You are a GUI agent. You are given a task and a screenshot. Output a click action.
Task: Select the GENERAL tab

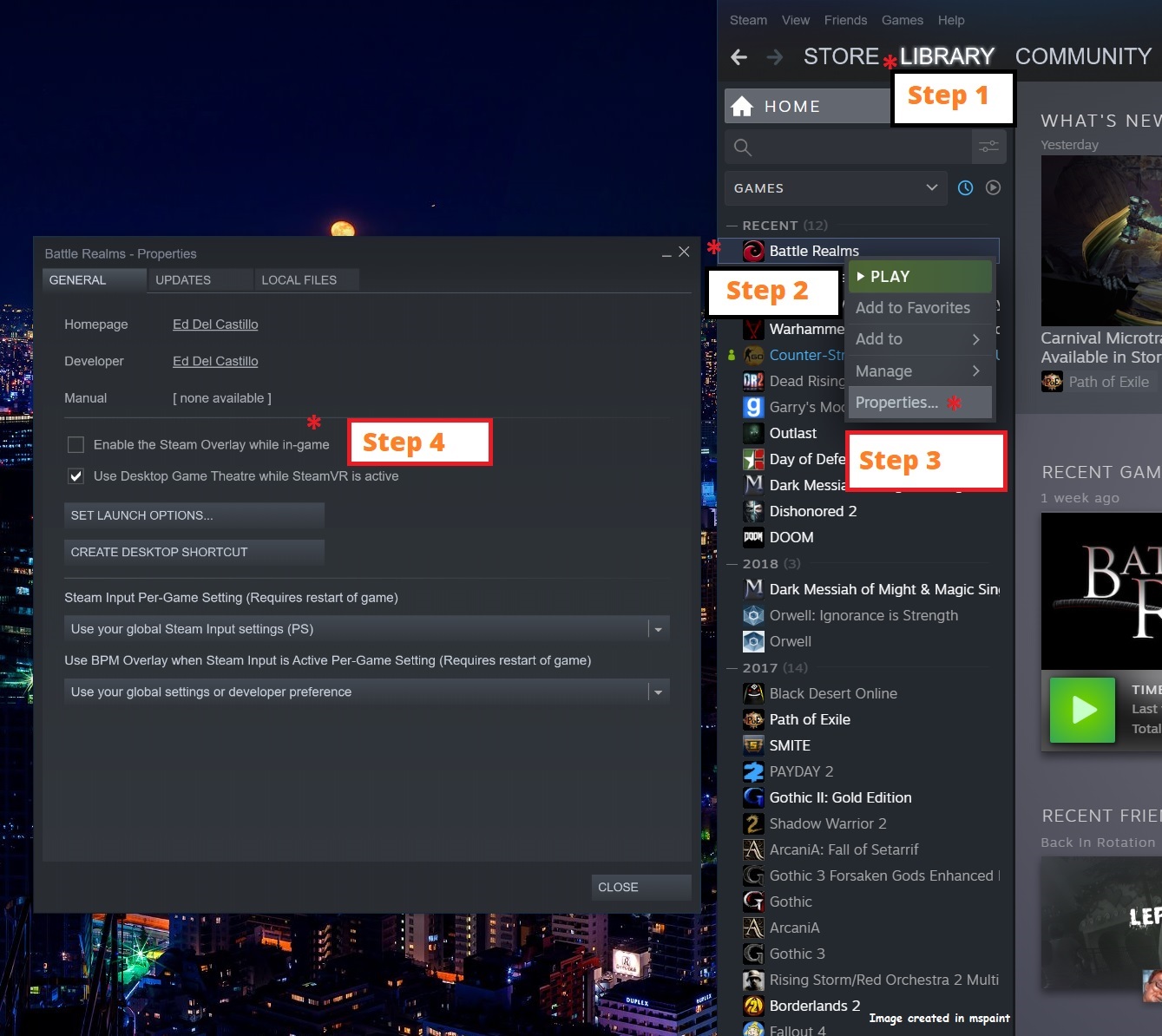95,280
